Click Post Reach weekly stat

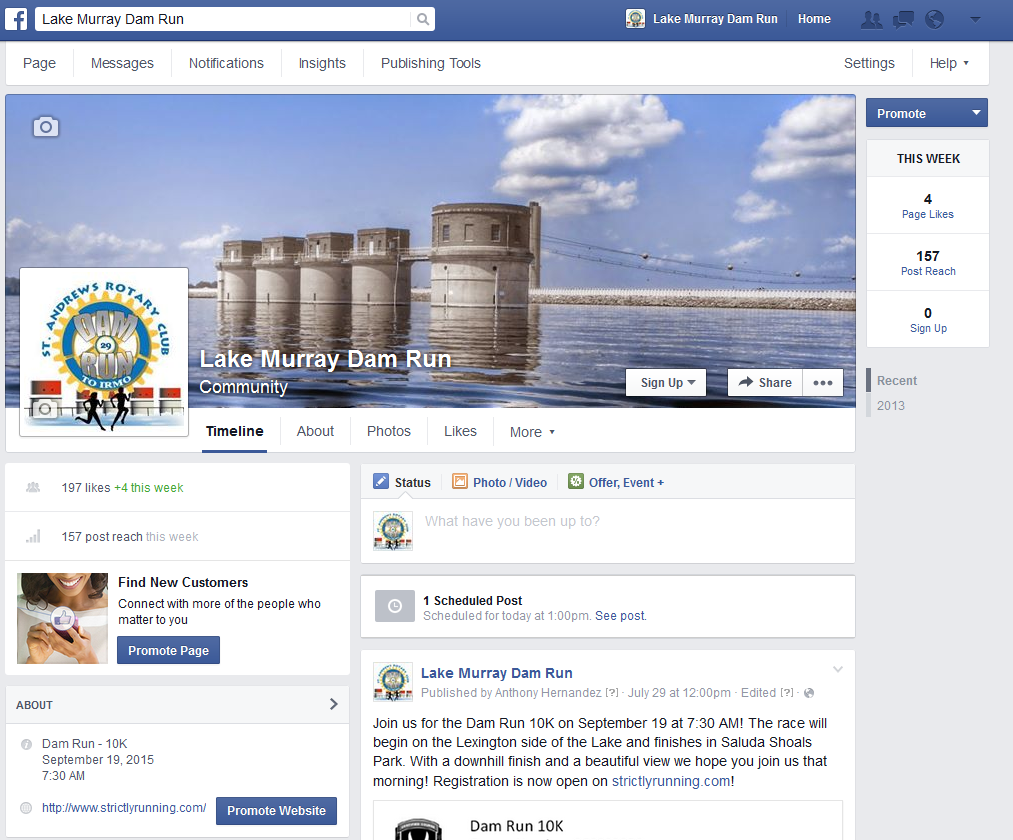click(928, 262)
